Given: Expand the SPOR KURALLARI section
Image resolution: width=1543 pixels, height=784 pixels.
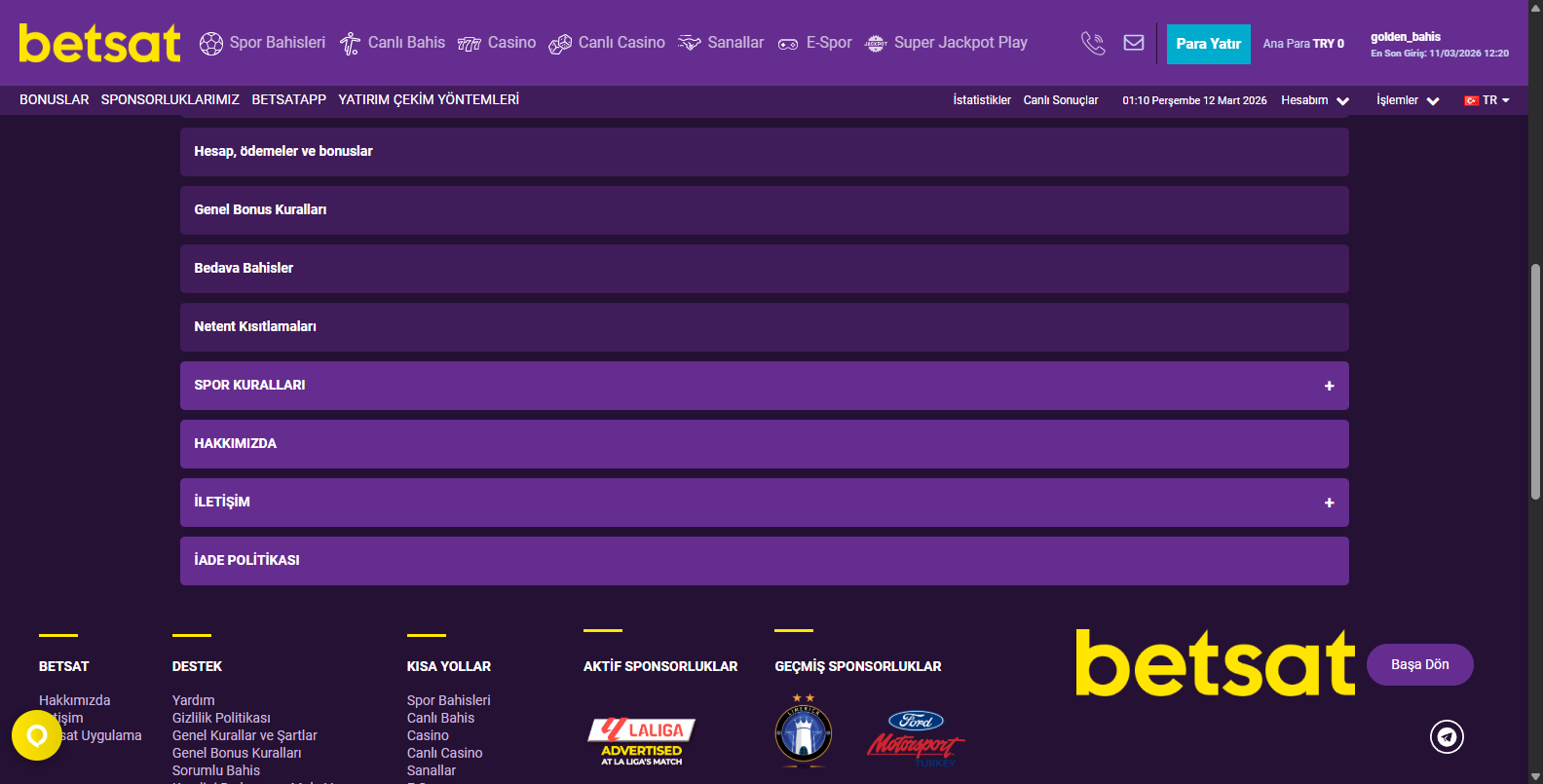Looking at the screenshot, I should (x=1329, y=386).
